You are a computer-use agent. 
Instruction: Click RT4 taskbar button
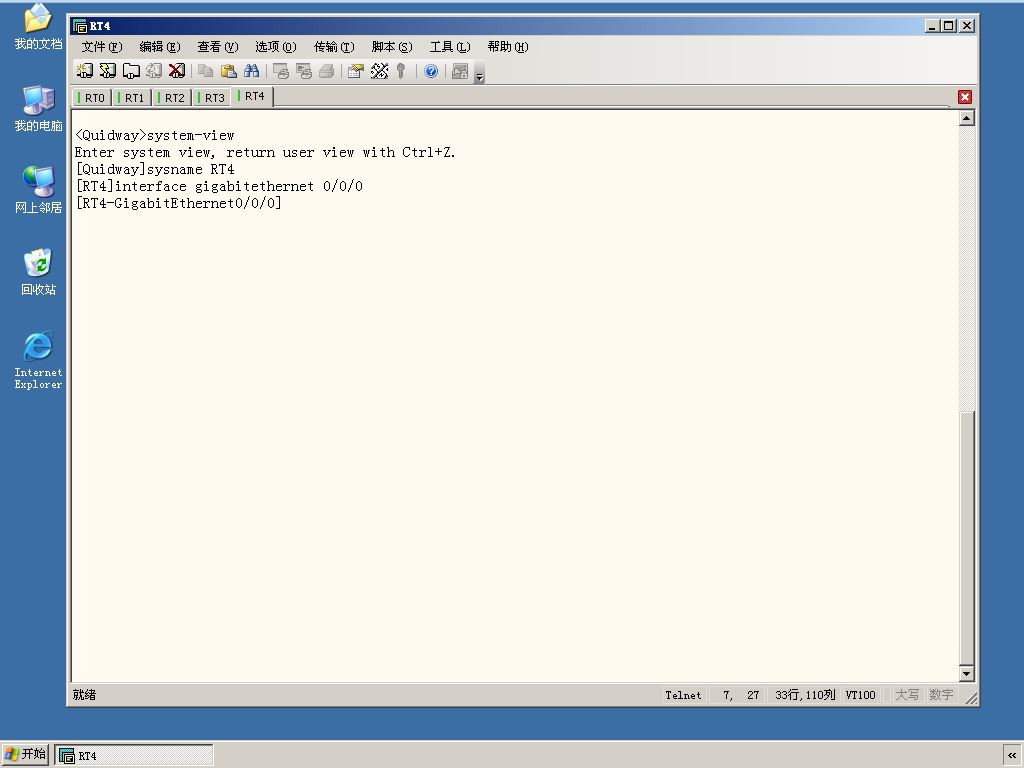134,756
